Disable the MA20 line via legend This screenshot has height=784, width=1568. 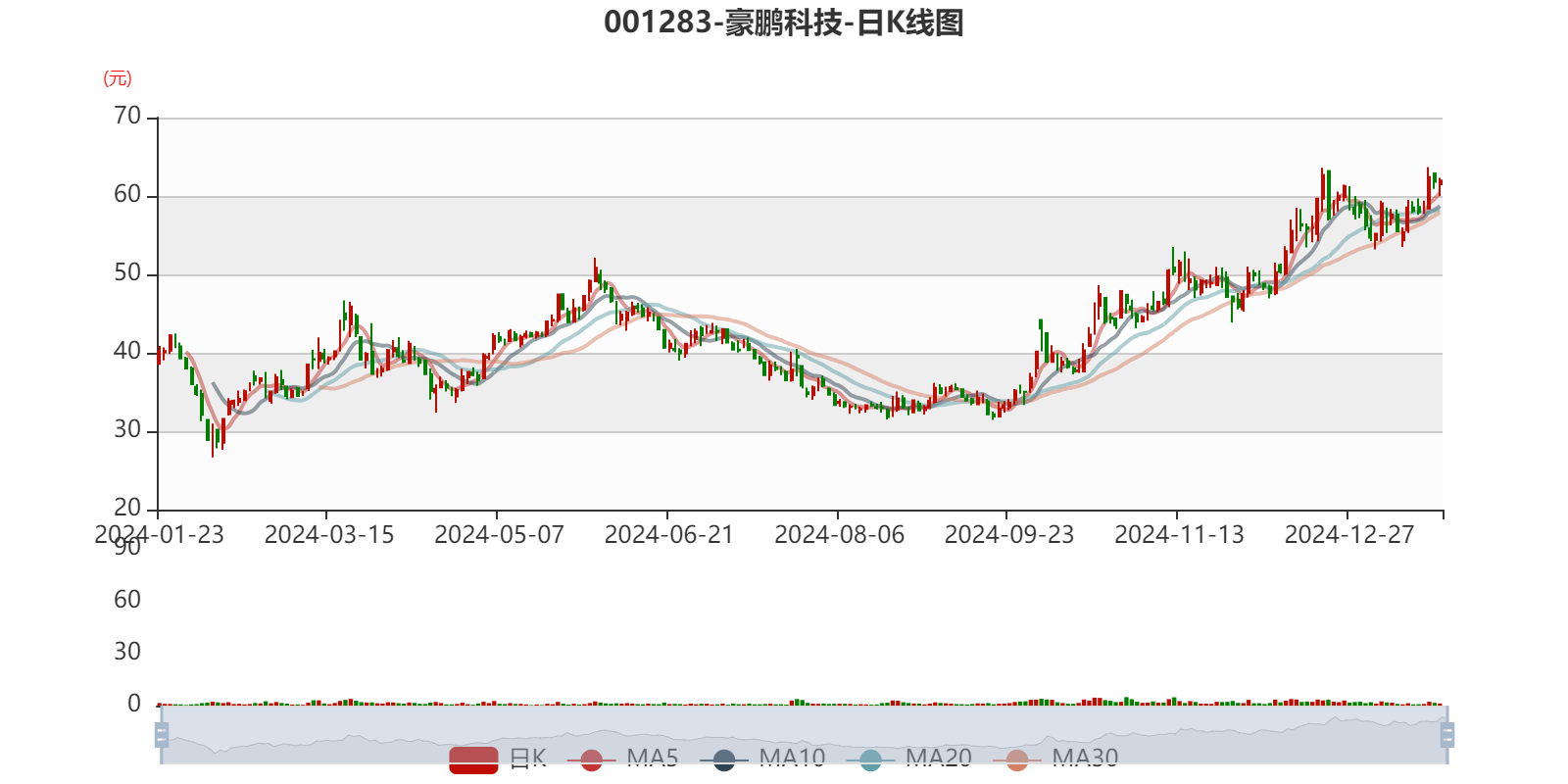click(908, 759)
